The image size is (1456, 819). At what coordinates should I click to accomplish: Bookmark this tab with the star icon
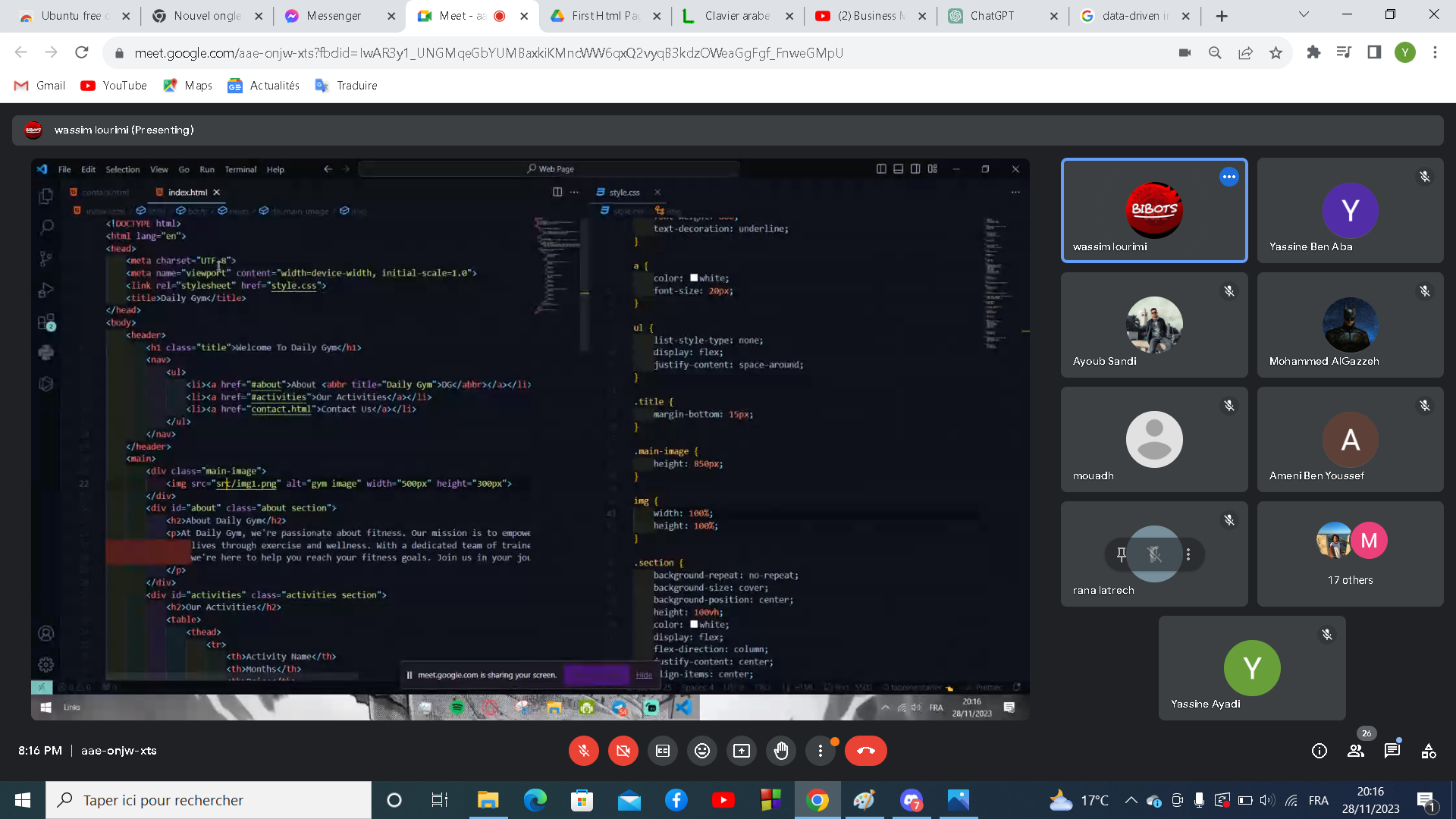click(1276, 53)
